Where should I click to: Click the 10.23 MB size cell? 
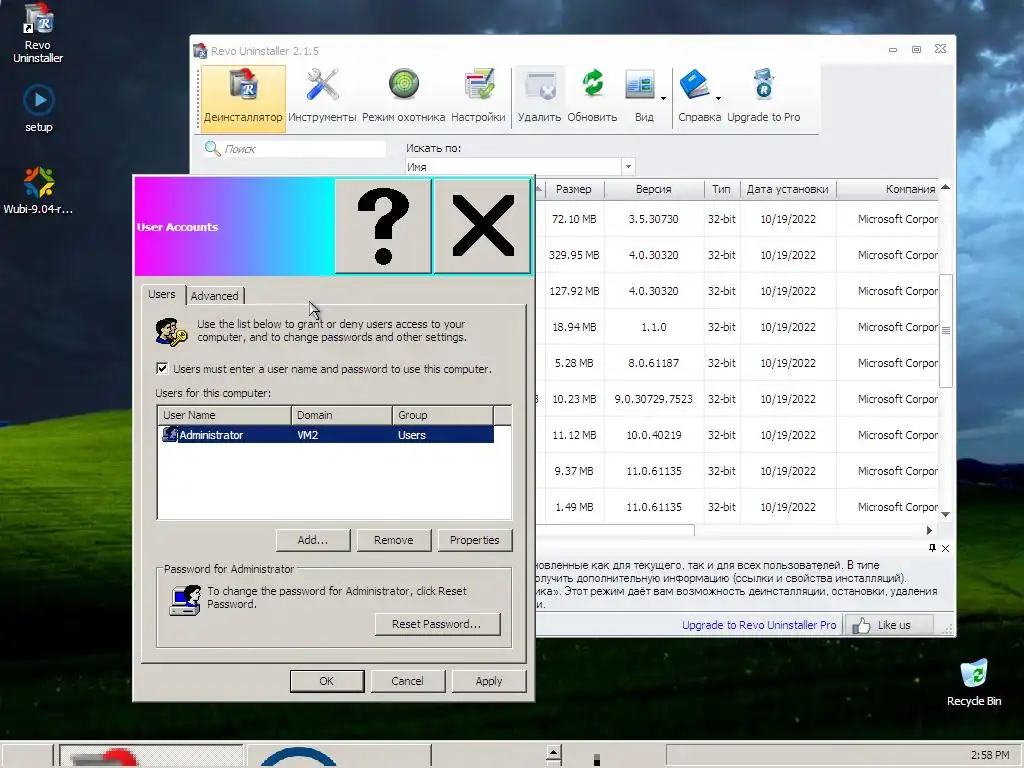click(x=574, y=399)
